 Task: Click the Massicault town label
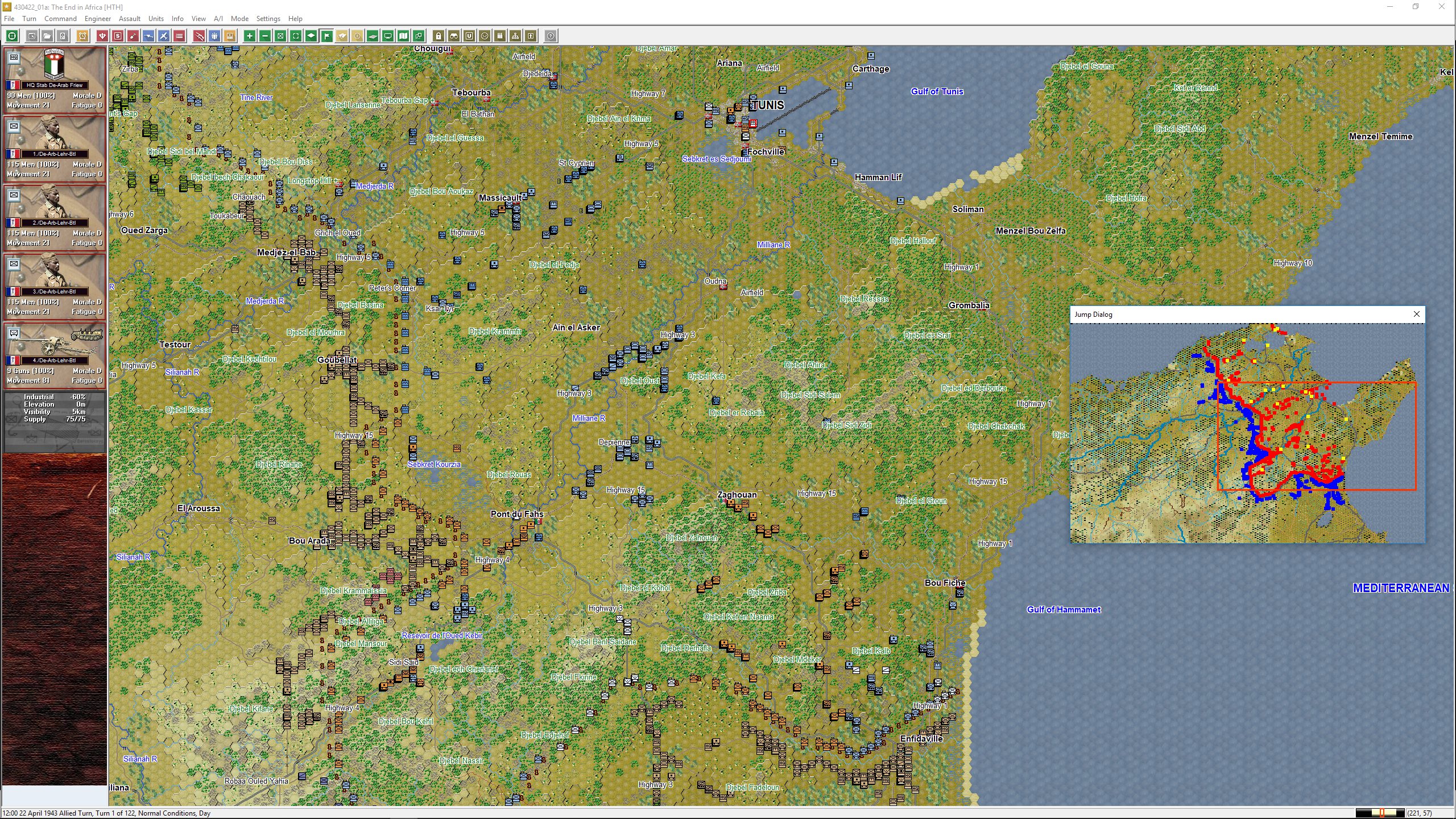click(500, 198)
